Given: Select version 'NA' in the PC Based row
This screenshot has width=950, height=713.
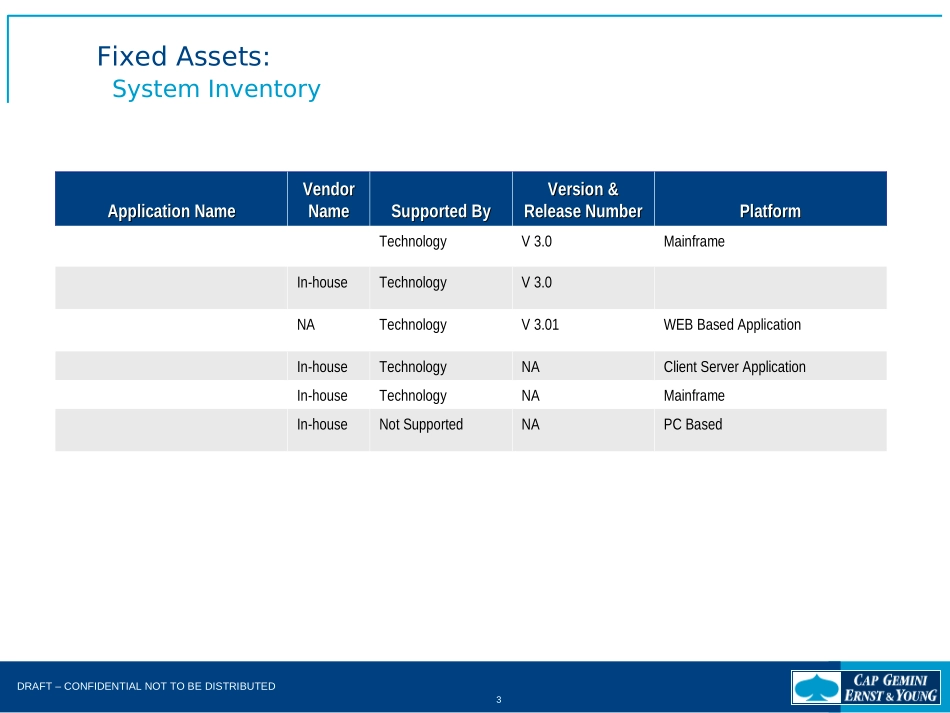Looking at the screenshot, I should (x=531, y=425).
